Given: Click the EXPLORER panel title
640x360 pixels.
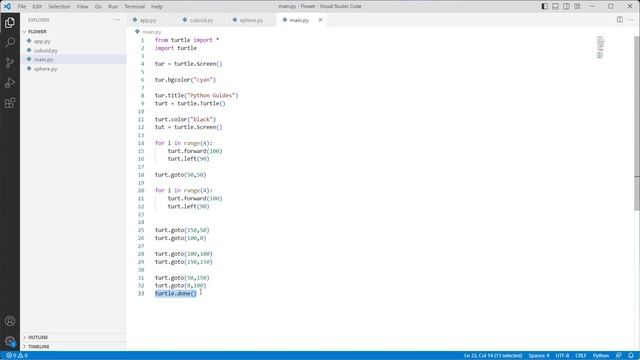Looking at the screenshot, I should point(39,20).
